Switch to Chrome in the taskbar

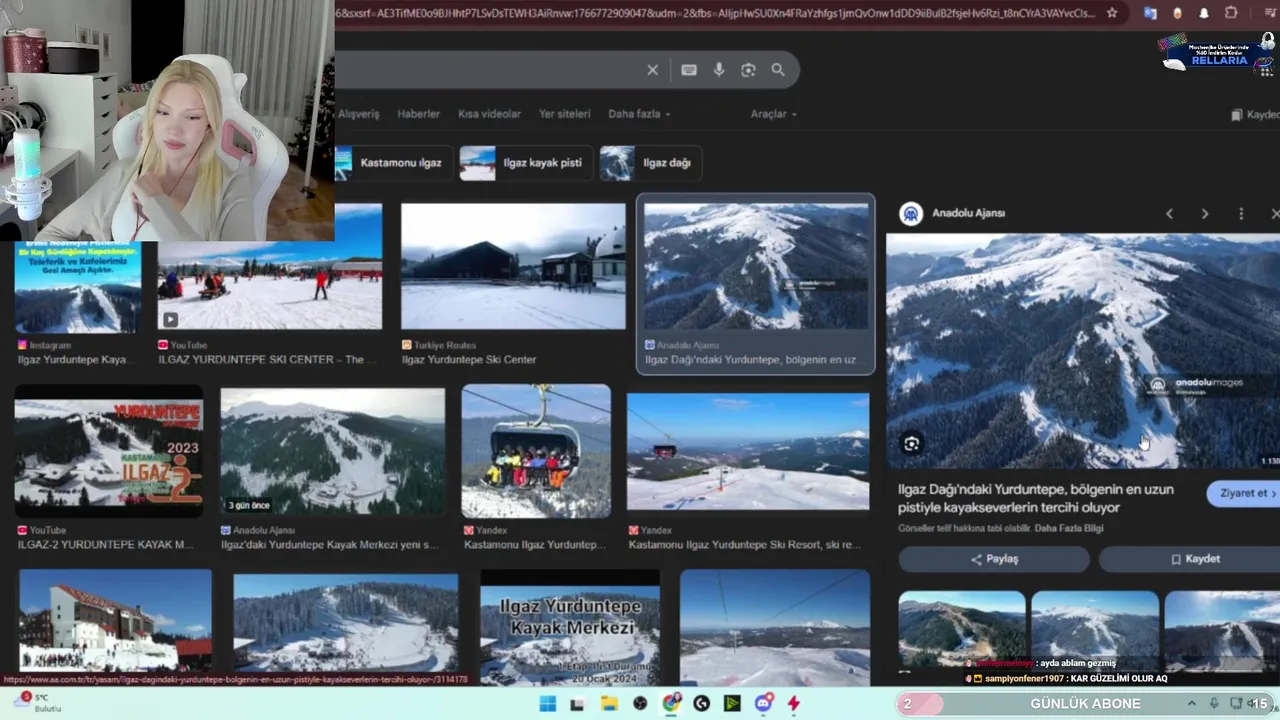pyautogui.click(x=671, y=704)
